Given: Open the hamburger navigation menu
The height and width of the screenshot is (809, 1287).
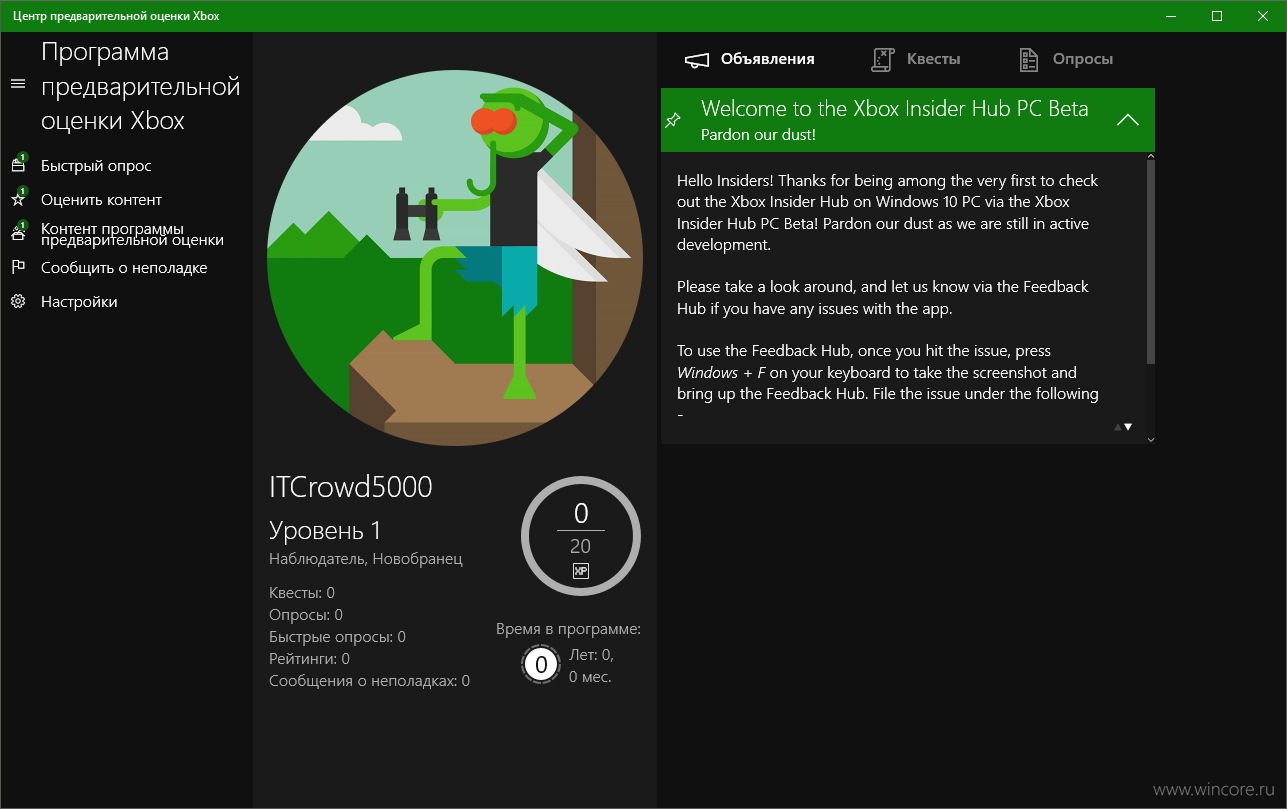Looking at the screenshot, I should (x=17, y=83).
